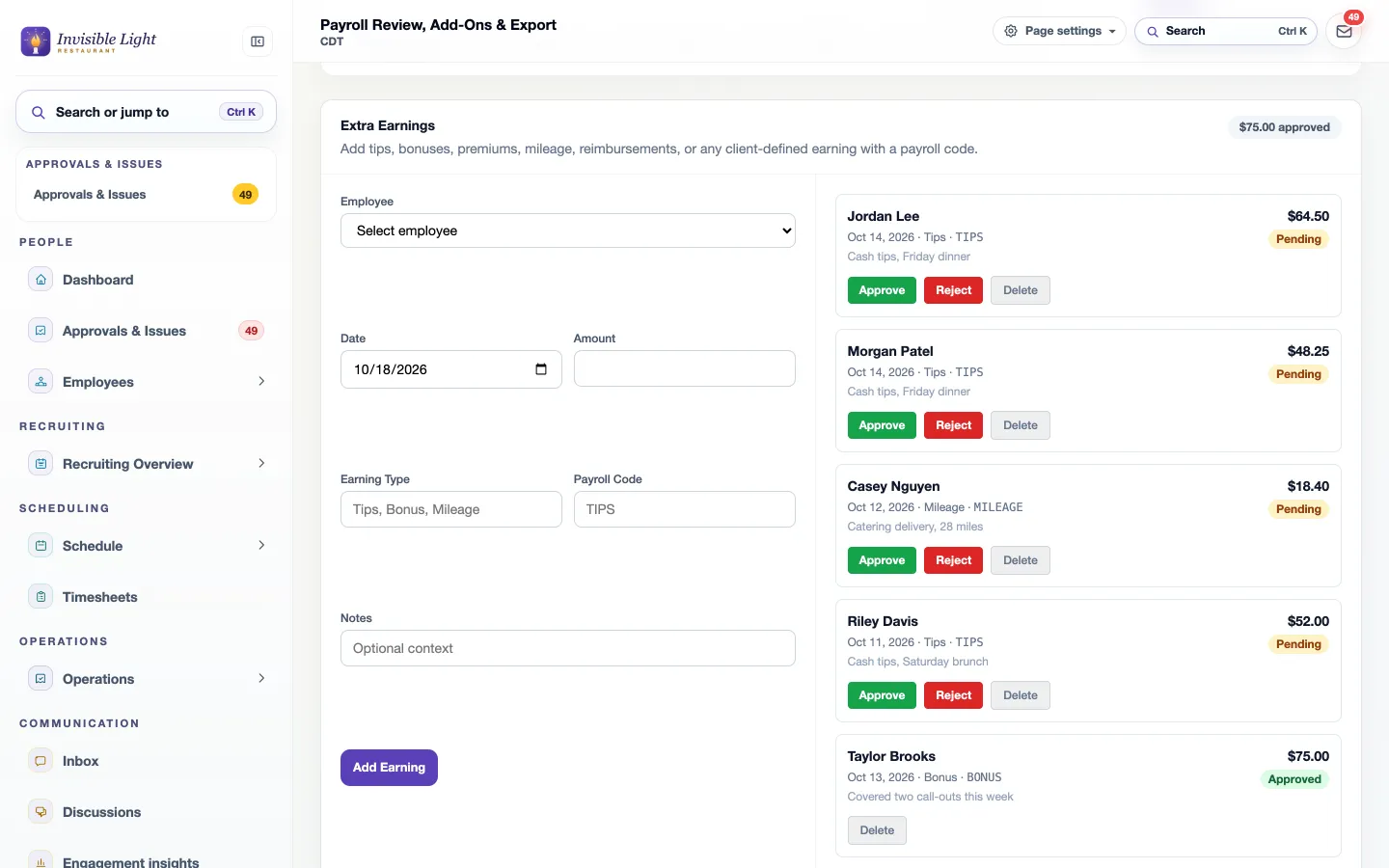Click the Approvals & Issues sidebar icon under People
This screenshot has height=868, width=1389.
[x=41, y=331]
